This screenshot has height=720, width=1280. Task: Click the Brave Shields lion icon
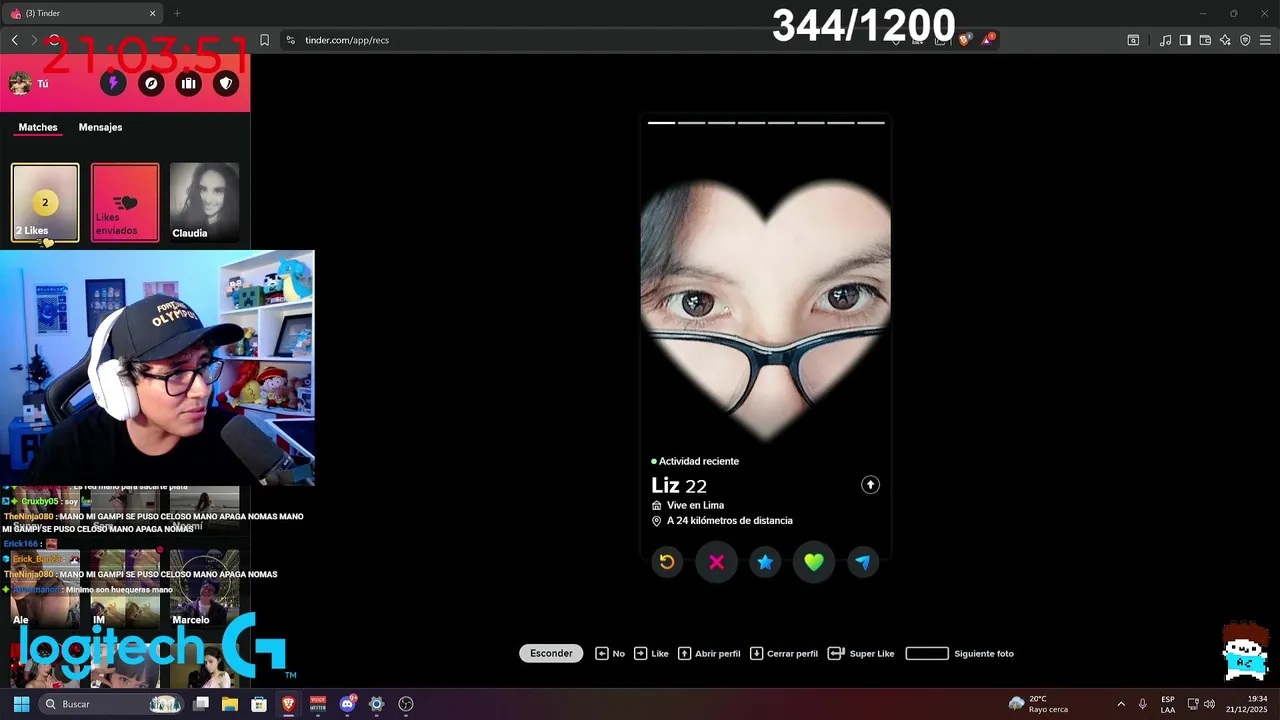coord(965,40)
